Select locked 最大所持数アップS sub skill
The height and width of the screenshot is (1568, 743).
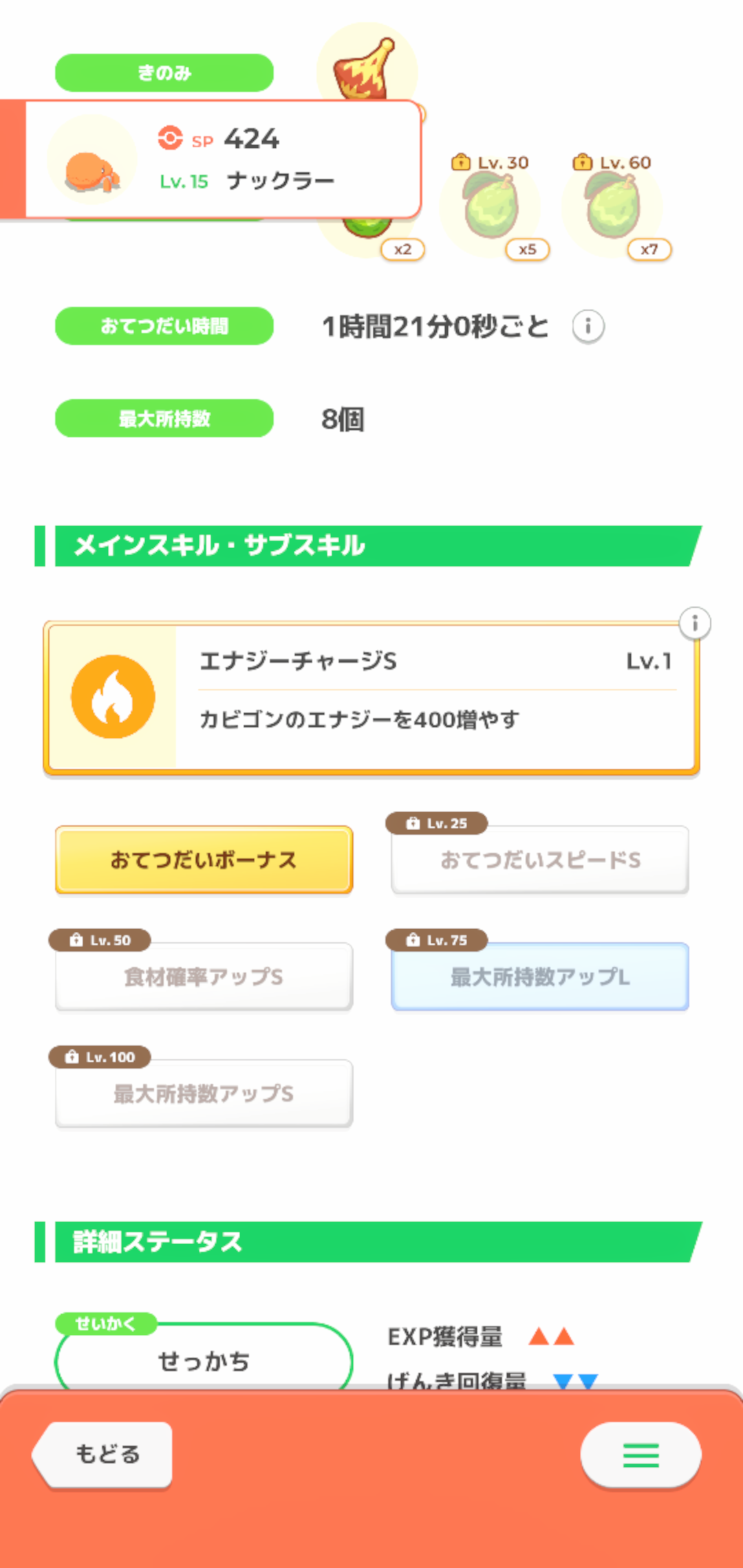tap(204, 1093)
